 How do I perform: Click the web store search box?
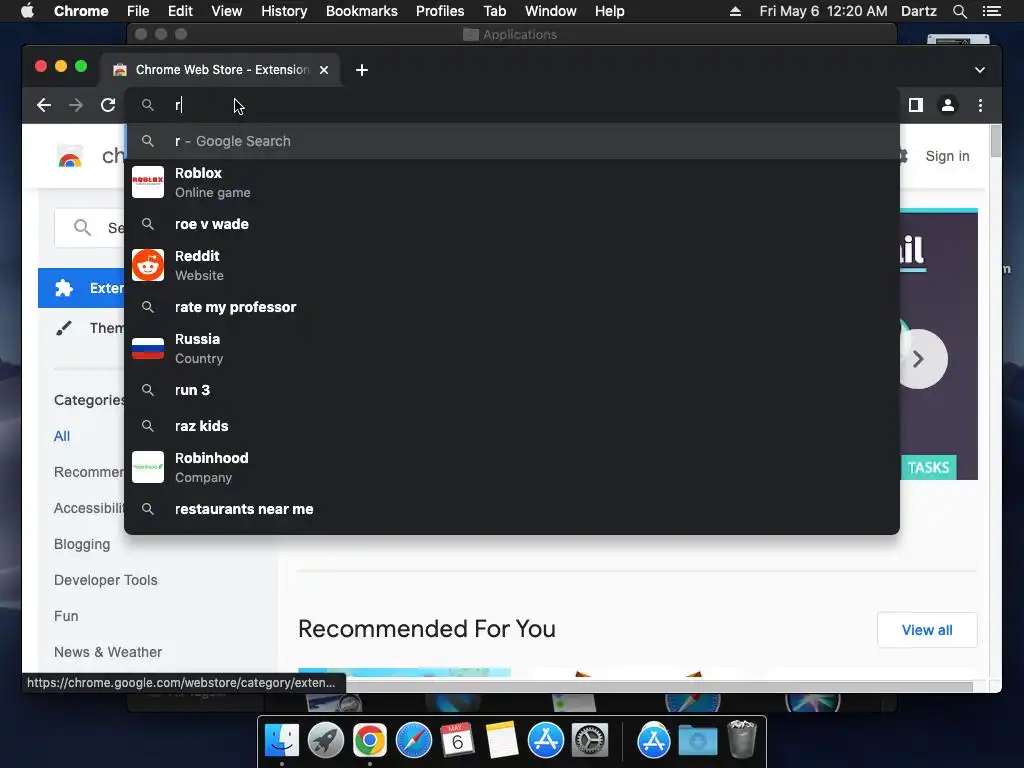tap(89, 227)
